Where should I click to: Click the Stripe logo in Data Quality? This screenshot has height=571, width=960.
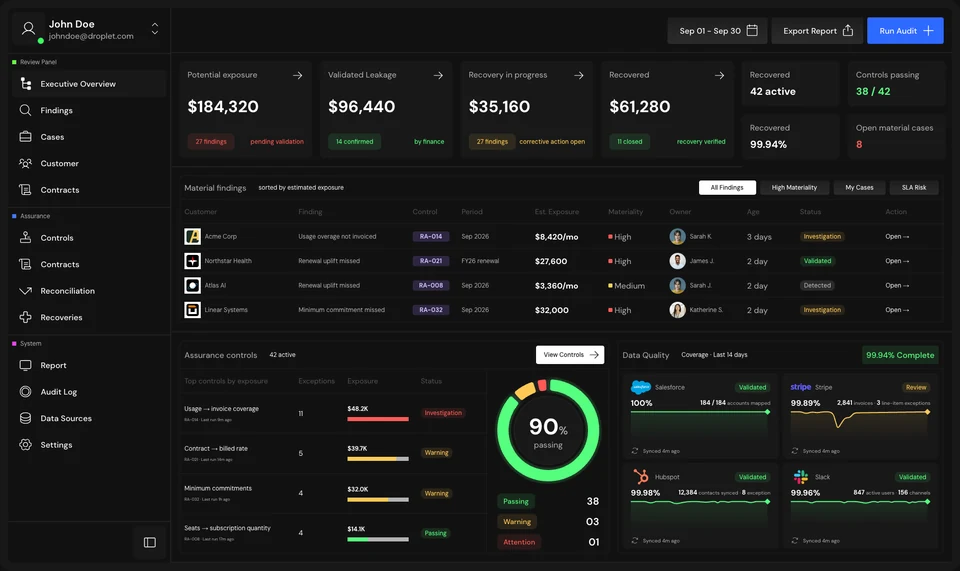pos(800,387)
